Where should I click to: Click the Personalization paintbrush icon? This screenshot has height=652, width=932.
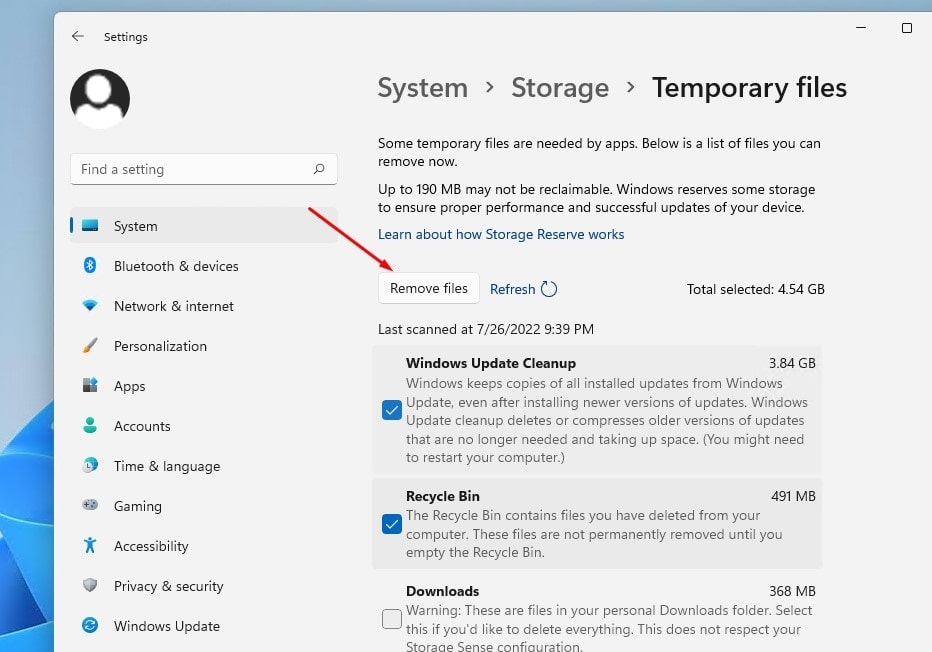90,346
